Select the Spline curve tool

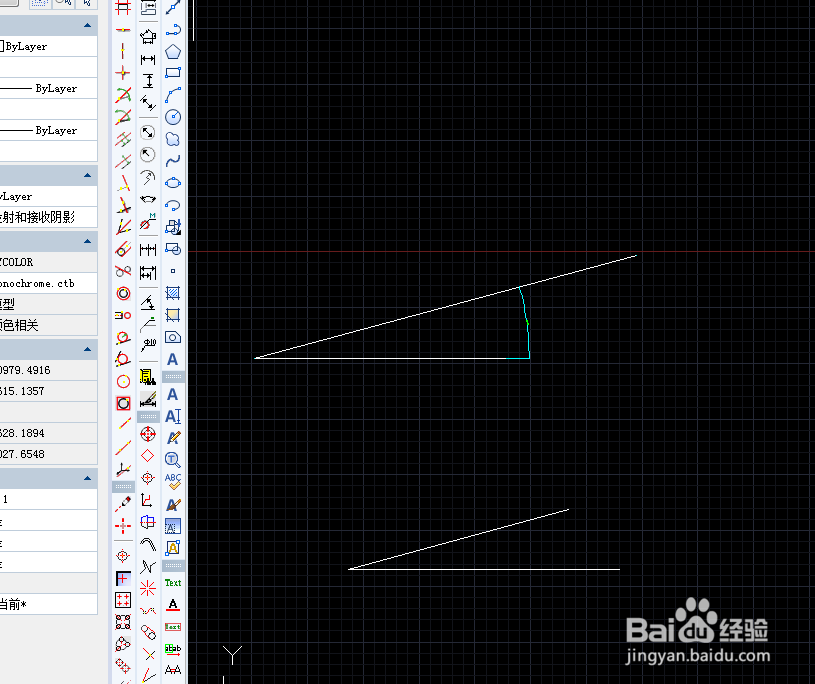173,161
